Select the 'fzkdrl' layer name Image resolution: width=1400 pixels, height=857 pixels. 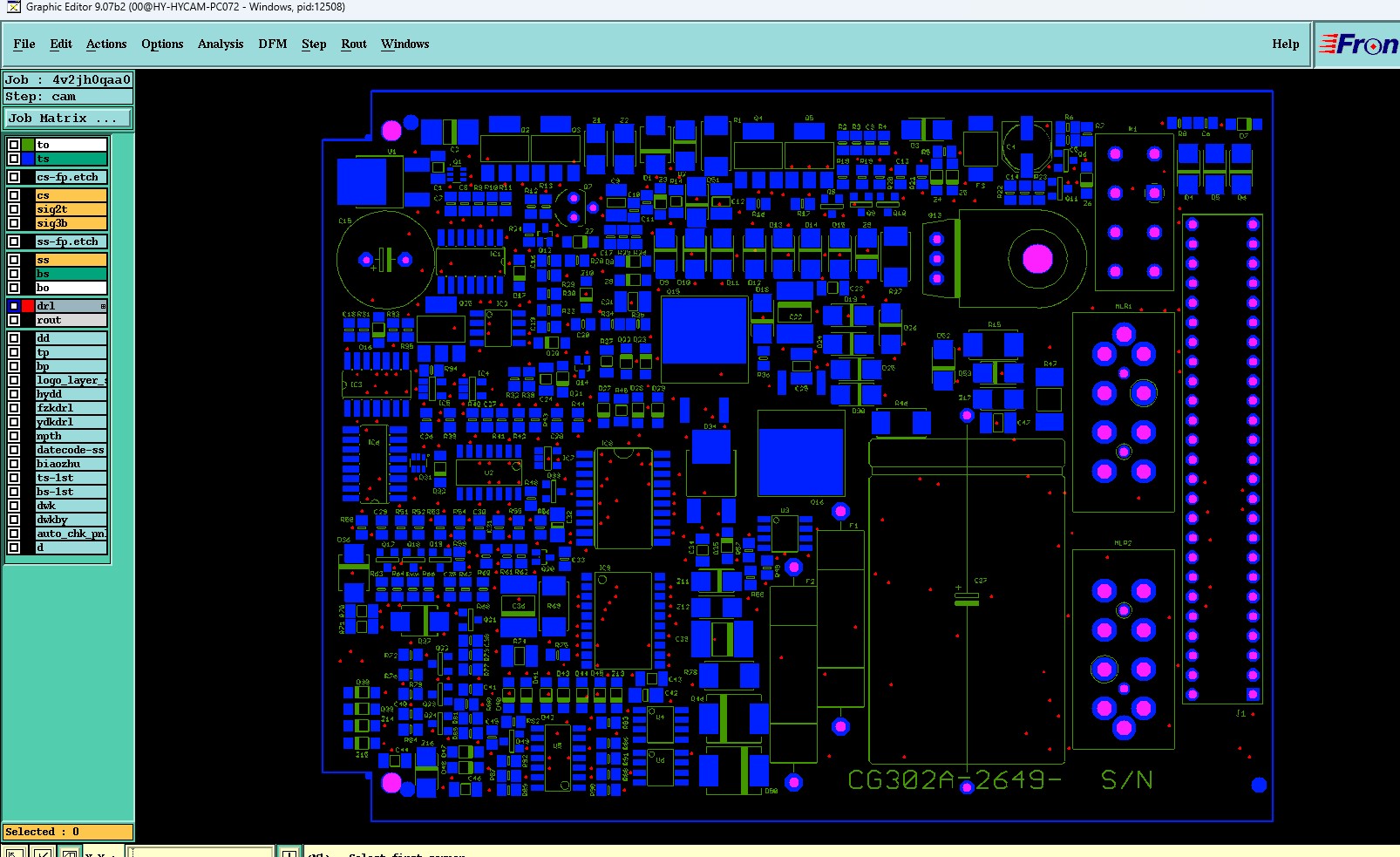pyautogui.click(x=71, y=408)
